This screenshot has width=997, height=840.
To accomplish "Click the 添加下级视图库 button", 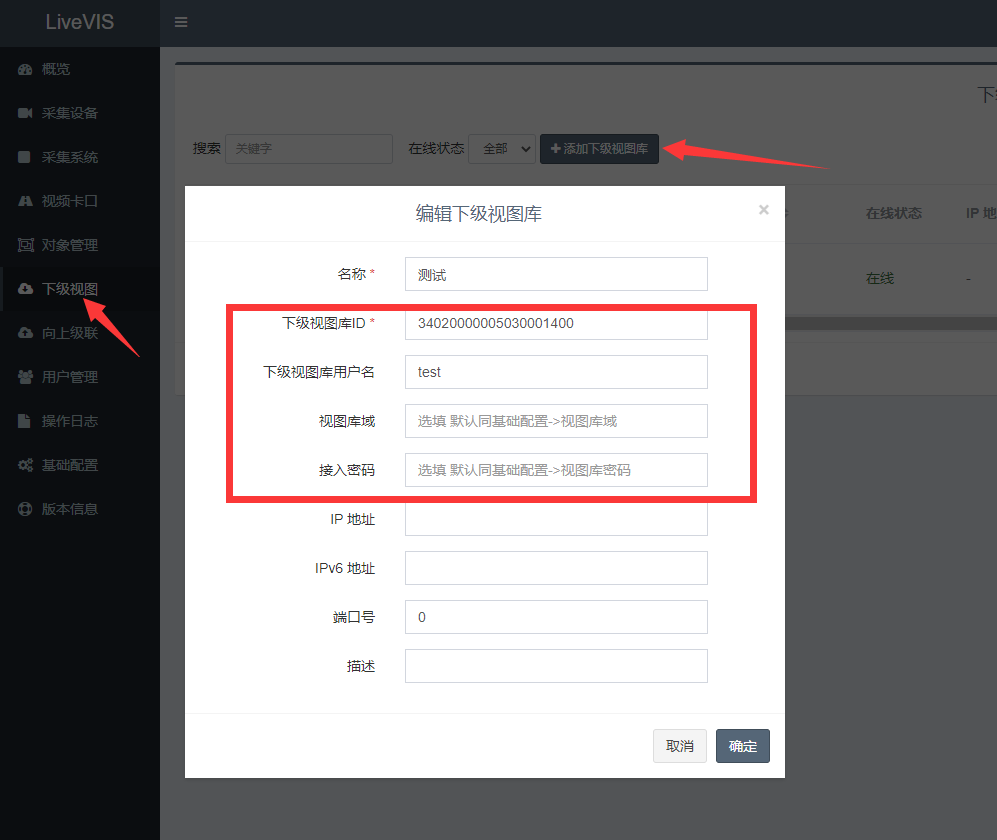I will coord(599,149).
